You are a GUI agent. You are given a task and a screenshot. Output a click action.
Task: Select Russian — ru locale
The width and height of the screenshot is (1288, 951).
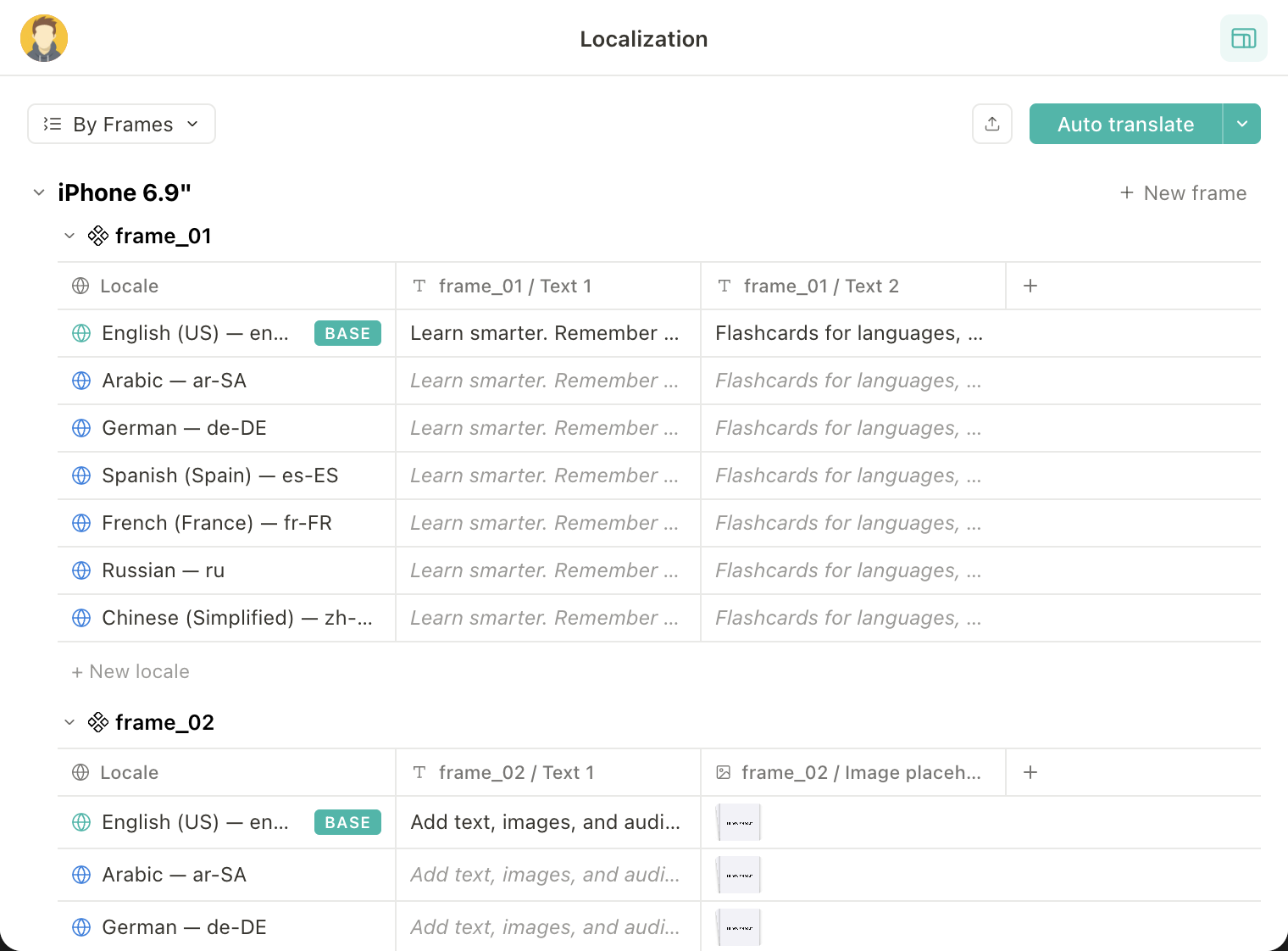click(226, 570)
